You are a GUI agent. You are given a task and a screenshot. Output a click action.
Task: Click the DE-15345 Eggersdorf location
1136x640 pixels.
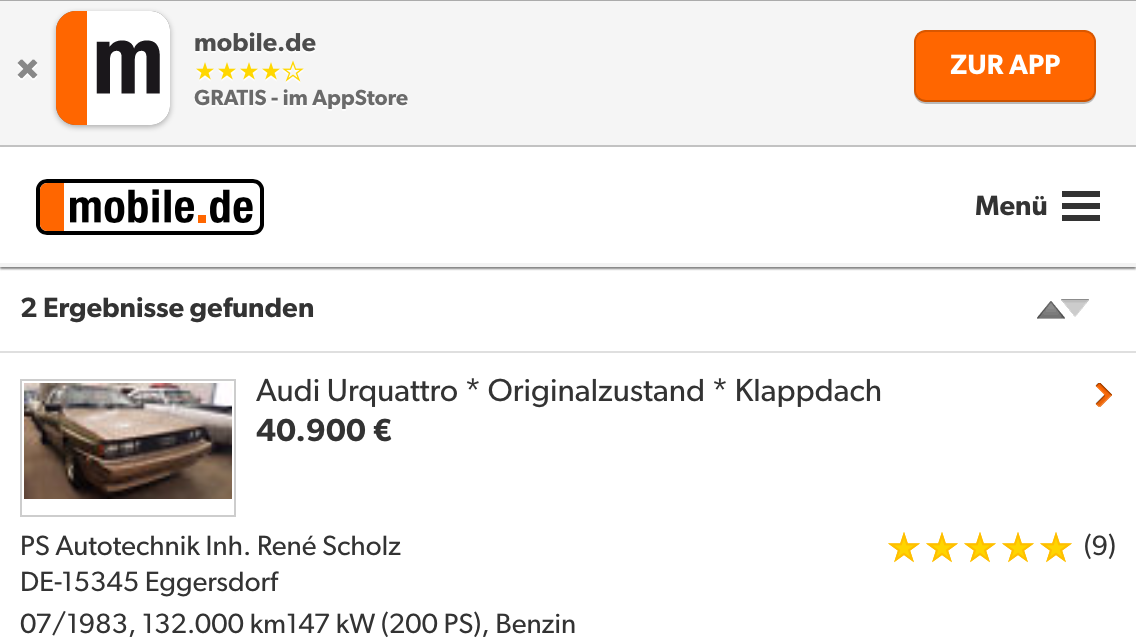149,582
